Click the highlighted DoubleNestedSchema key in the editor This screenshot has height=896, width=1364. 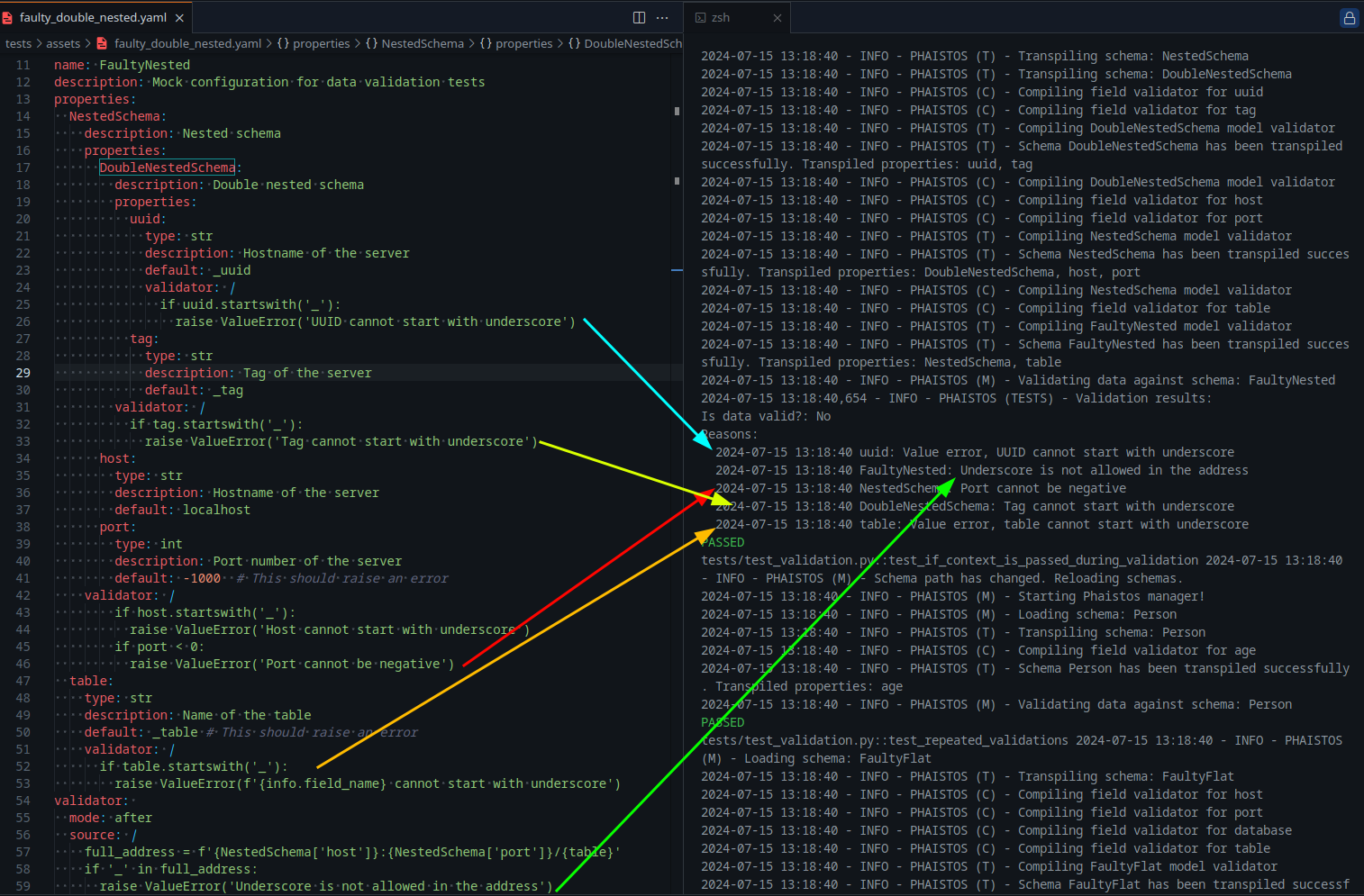pos(167,167)
